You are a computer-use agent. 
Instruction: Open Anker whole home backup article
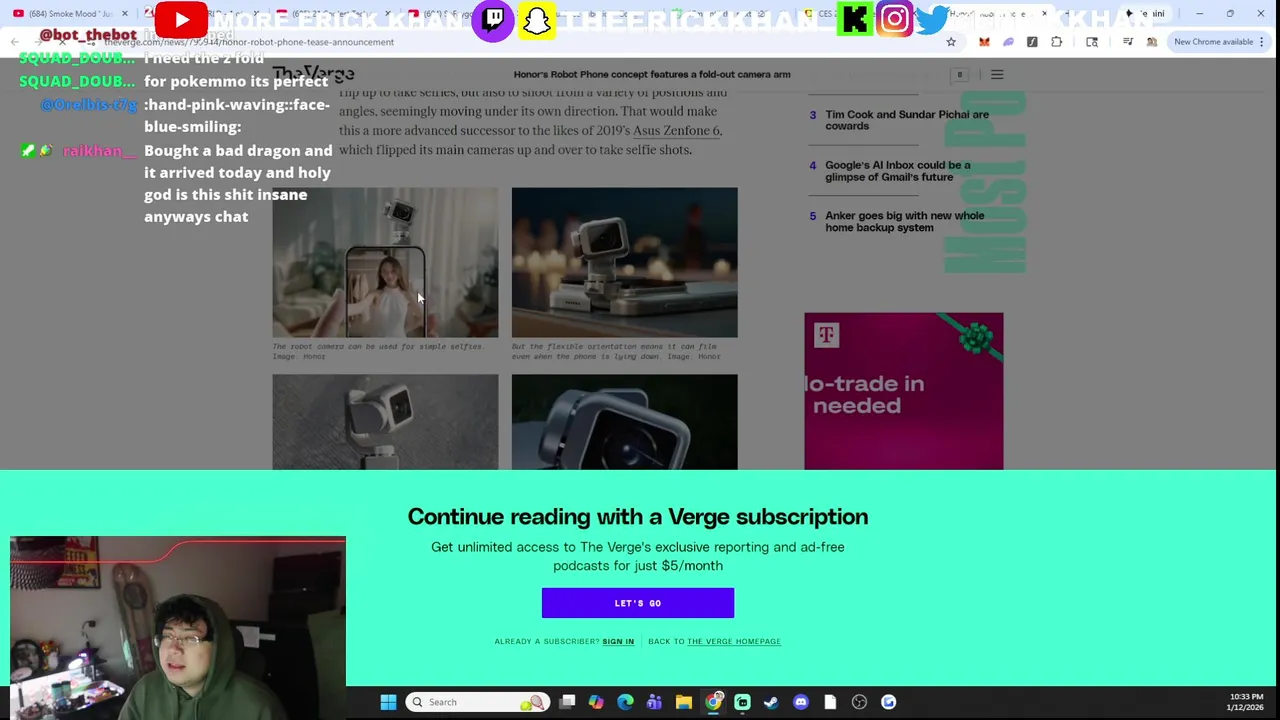[904, 221]
